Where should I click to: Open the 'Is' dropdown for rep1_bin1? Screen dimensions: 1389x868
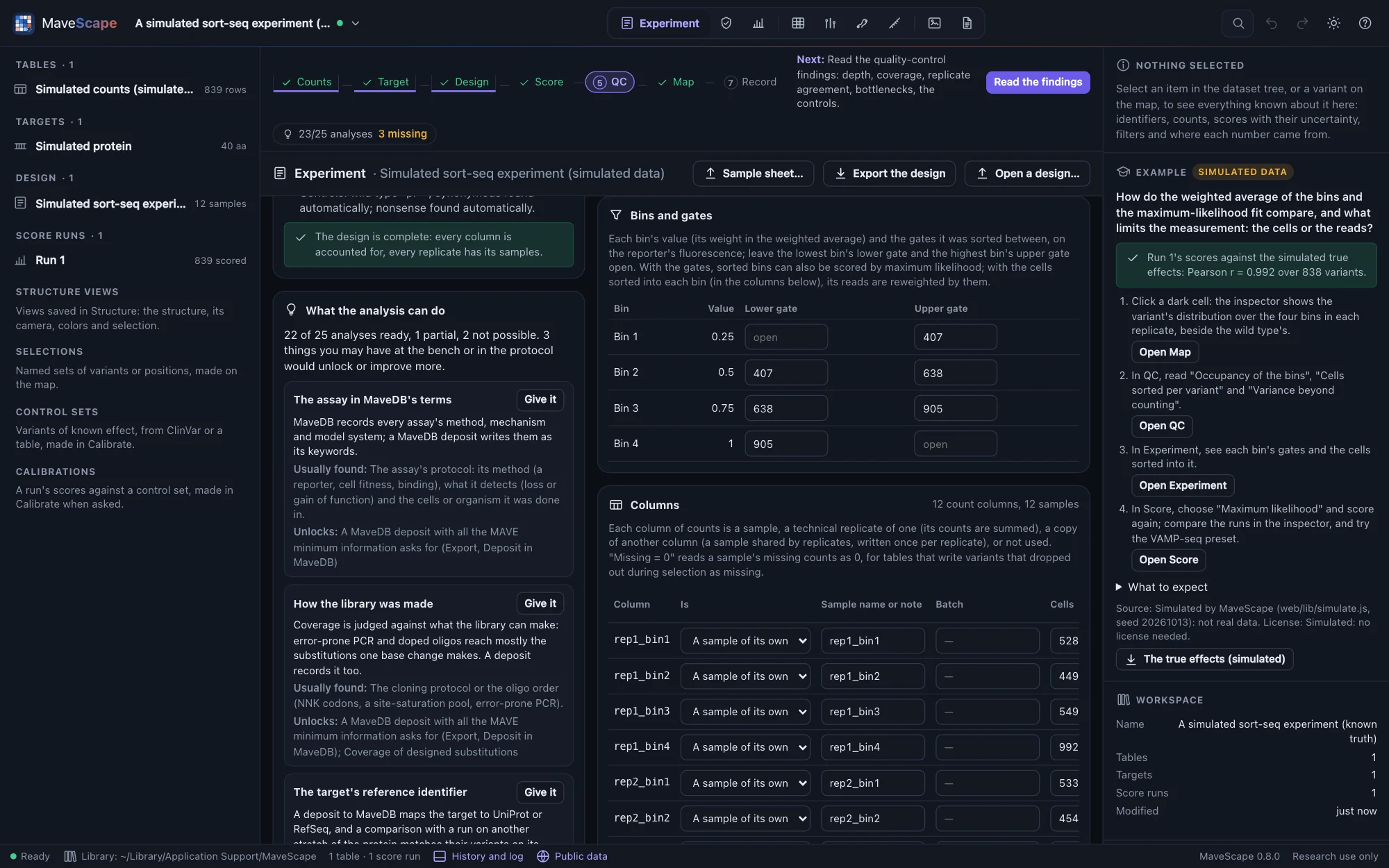[746, 640]
